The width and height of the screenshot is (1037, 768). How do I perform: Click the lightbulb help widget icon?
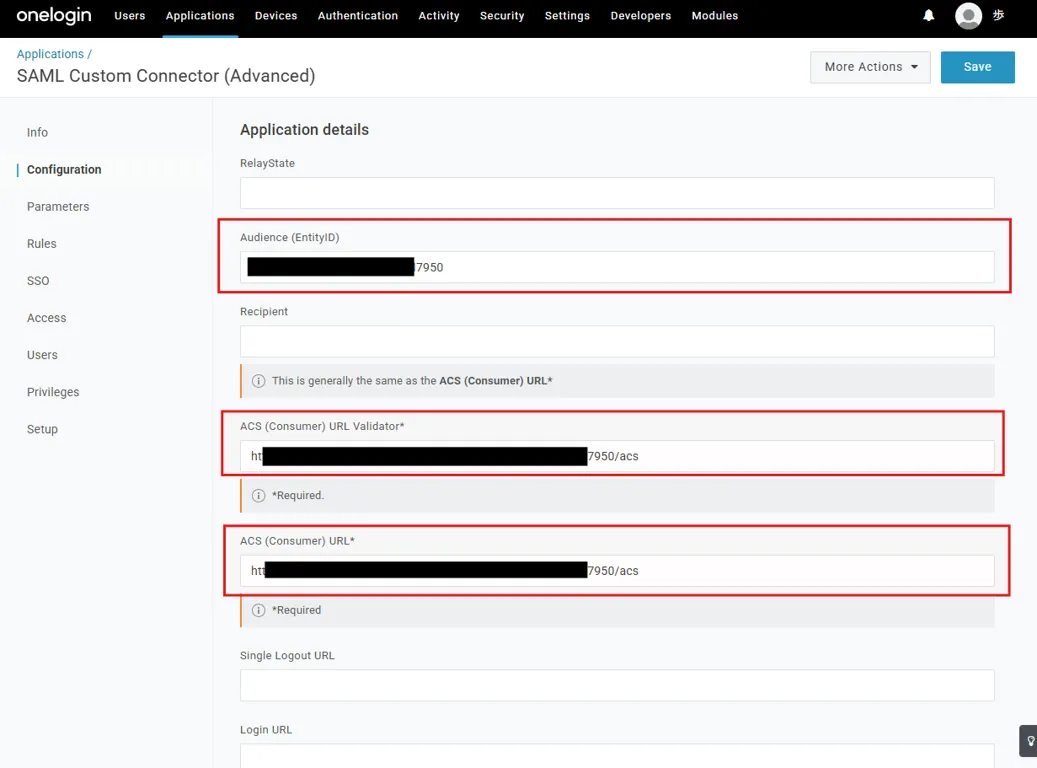tap(1030, 741)
